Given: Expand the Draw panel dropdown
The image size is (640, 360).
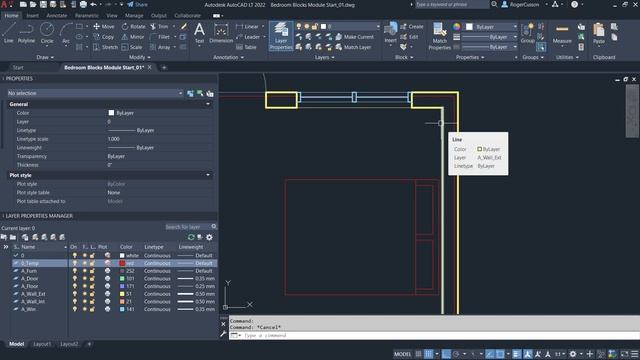Looking at the screenshot, I should point(45,58).
